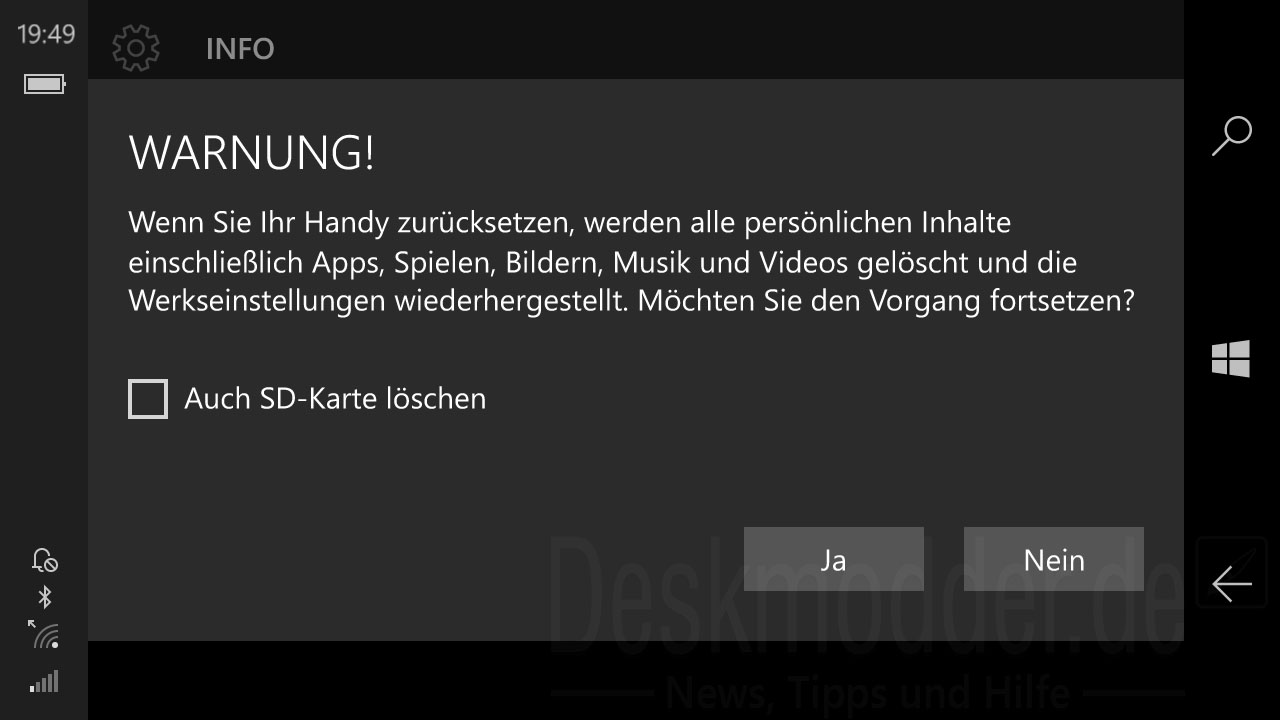Select the Bluetooth status icon
Image resolution: width=1280 pixels, height=720 pixels.
click(x=45, y=598)
